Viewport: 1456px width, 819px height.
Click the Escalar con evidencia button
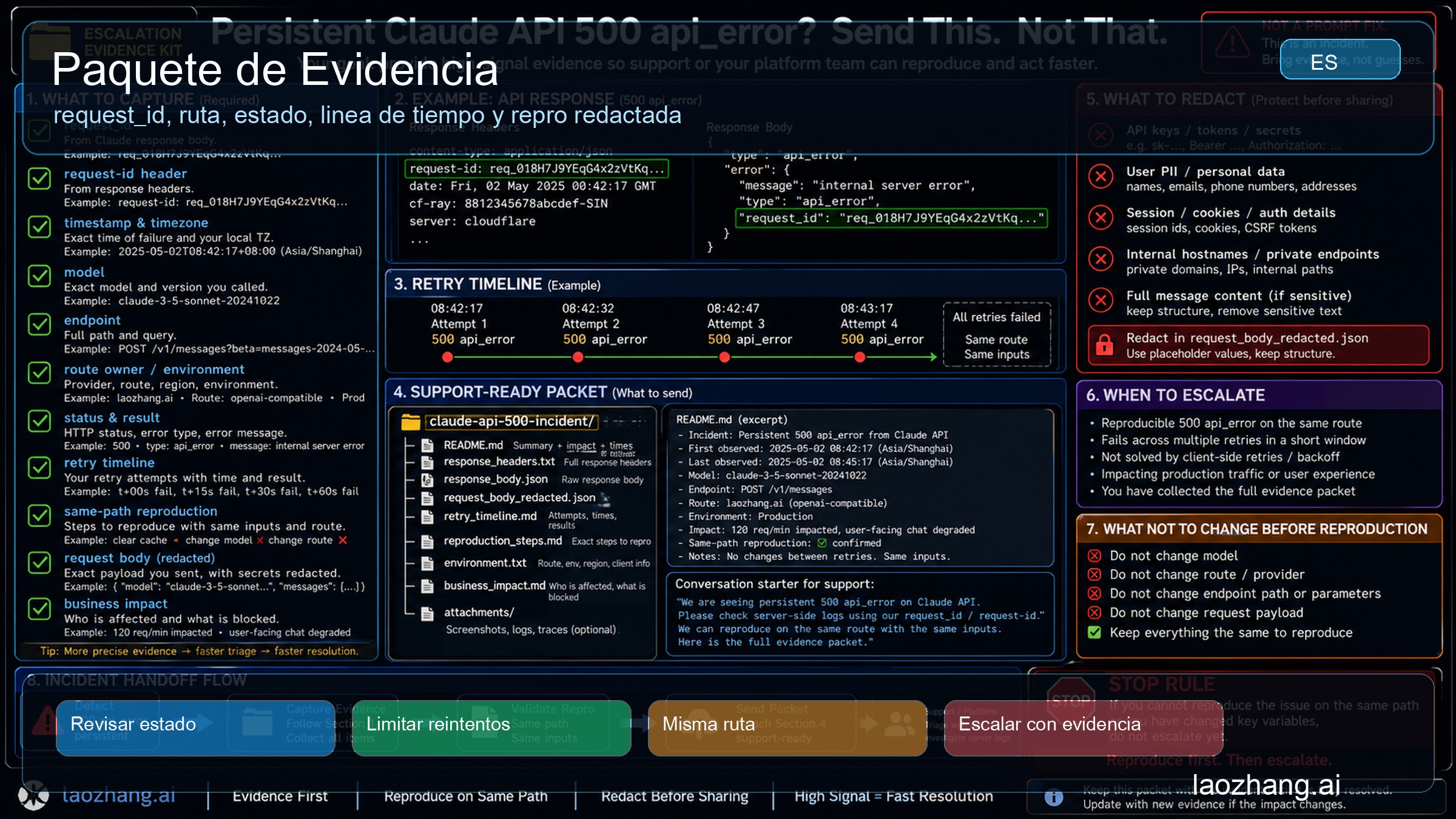pyautogui.click(x=1084, y=728)
